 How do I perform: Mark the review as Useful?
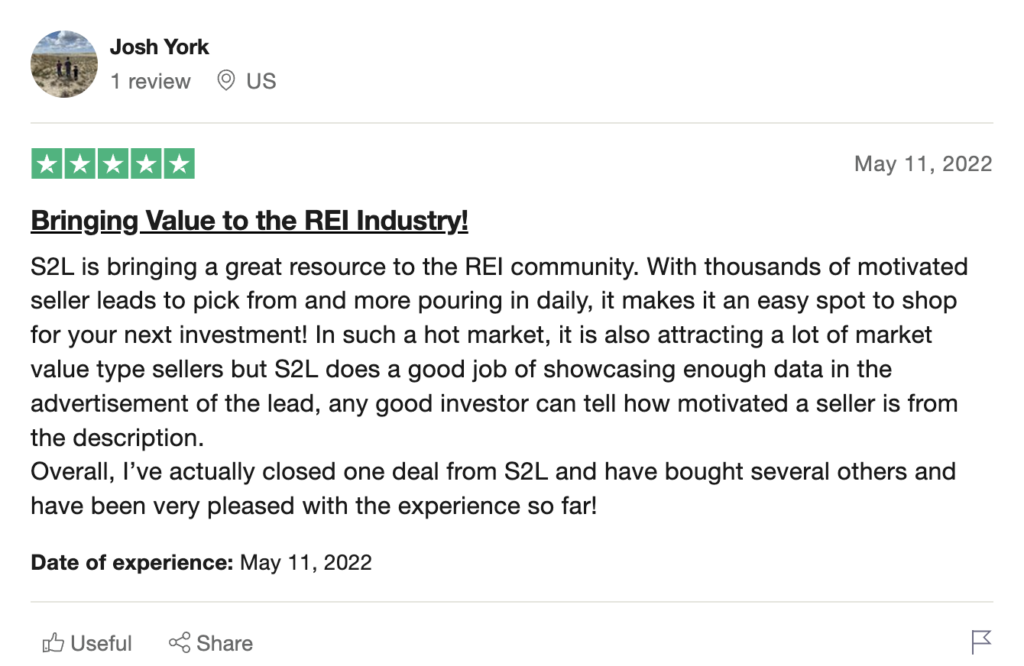tap(100, 643)
